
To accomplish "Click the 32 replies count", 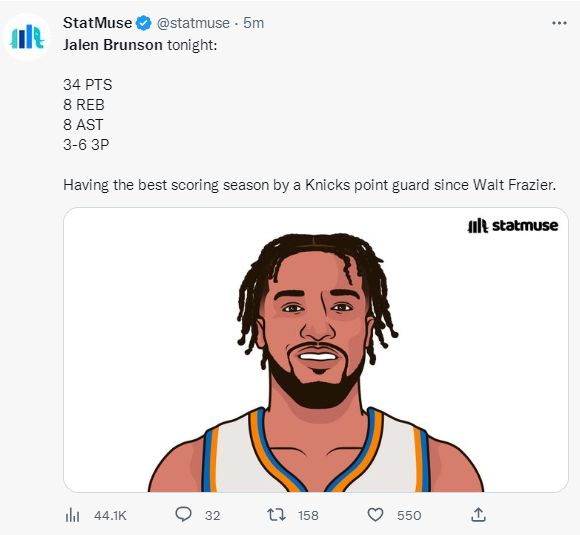I will (213, 515).
